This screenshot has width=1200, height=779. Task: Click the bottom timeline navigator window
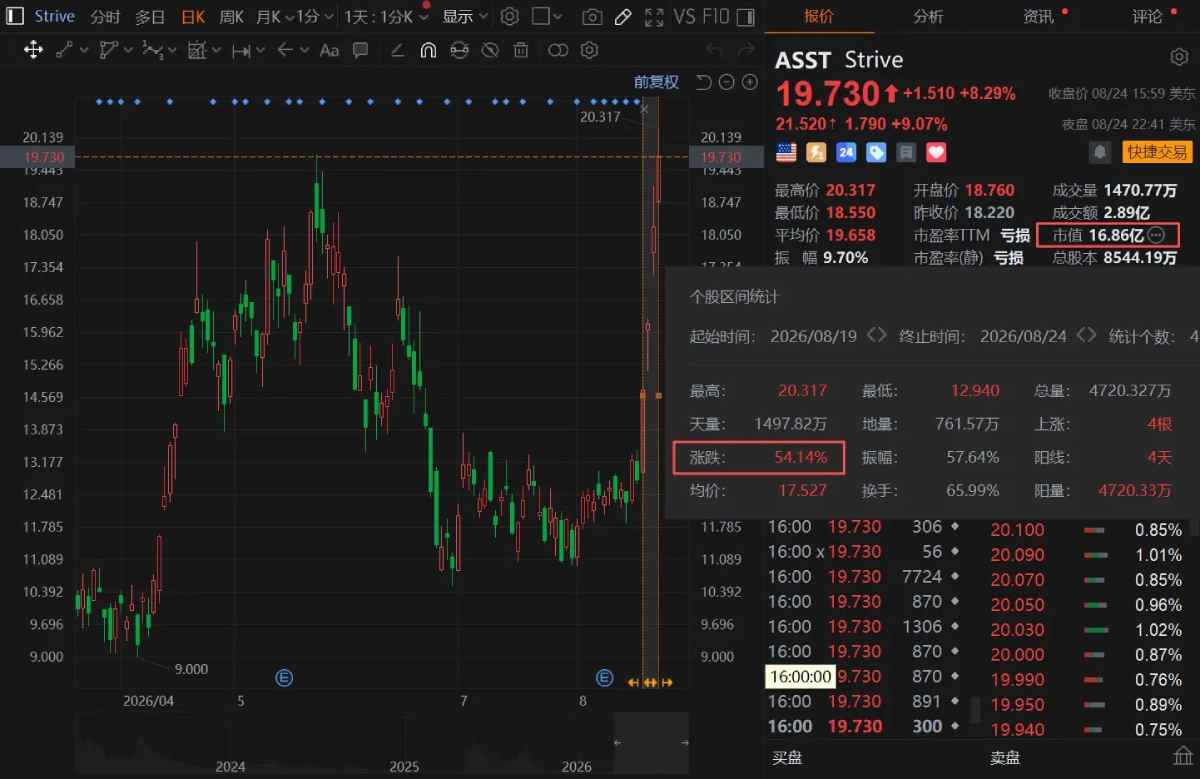click(652, 743)
